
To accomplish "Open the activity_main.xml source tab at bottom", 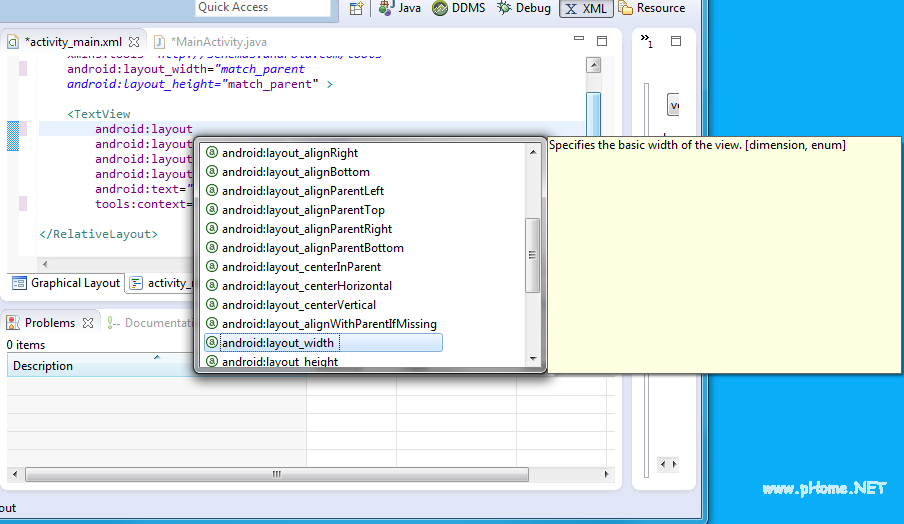I will [x=161, y=283].
